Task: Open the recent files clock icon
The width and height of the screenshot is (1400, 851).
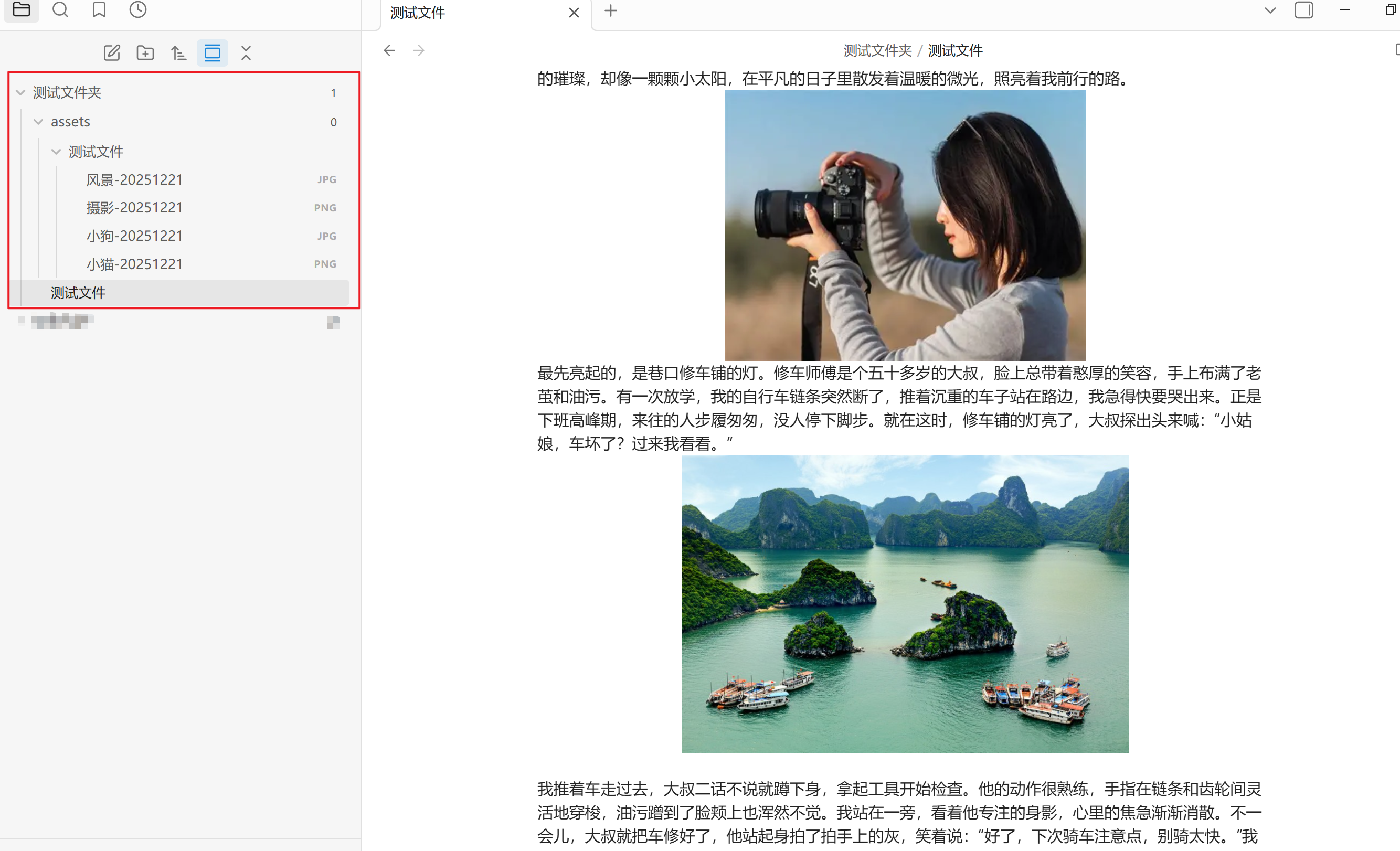Action: (137, 9)
